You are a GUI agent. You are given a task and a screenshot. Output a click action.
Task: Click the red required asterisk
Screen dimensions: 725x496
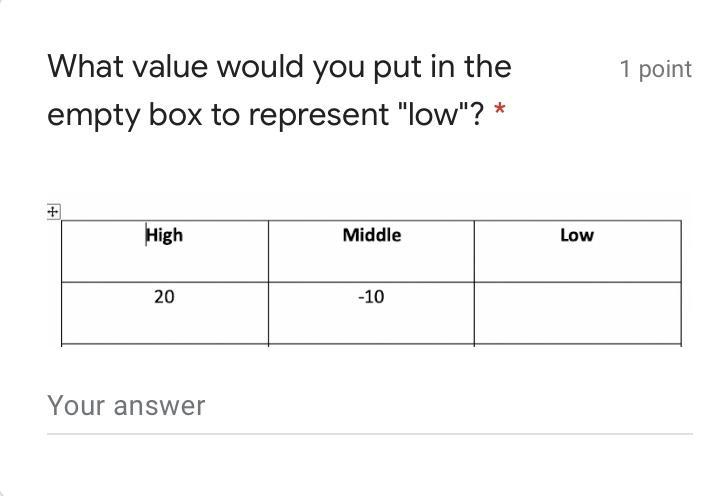[499, 110]
